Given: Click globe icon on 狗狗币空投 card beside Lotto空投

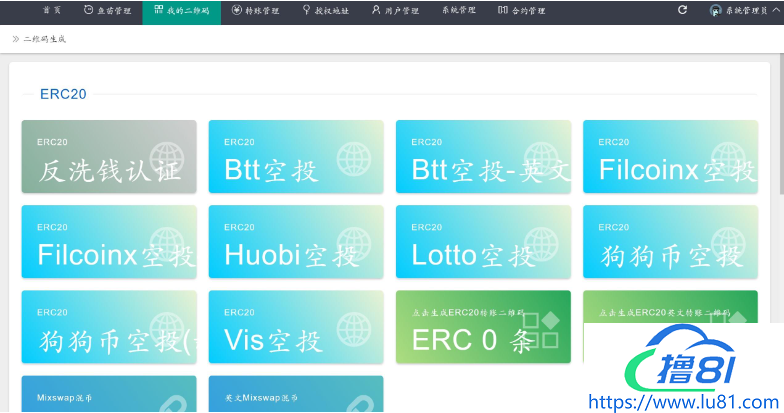Looking at the screenshot, I should (728, 244).
